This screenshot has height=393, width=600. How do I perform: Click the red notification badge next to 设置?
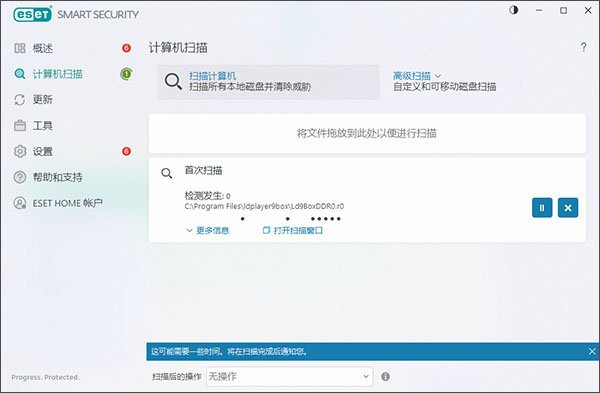click(126, 152)
